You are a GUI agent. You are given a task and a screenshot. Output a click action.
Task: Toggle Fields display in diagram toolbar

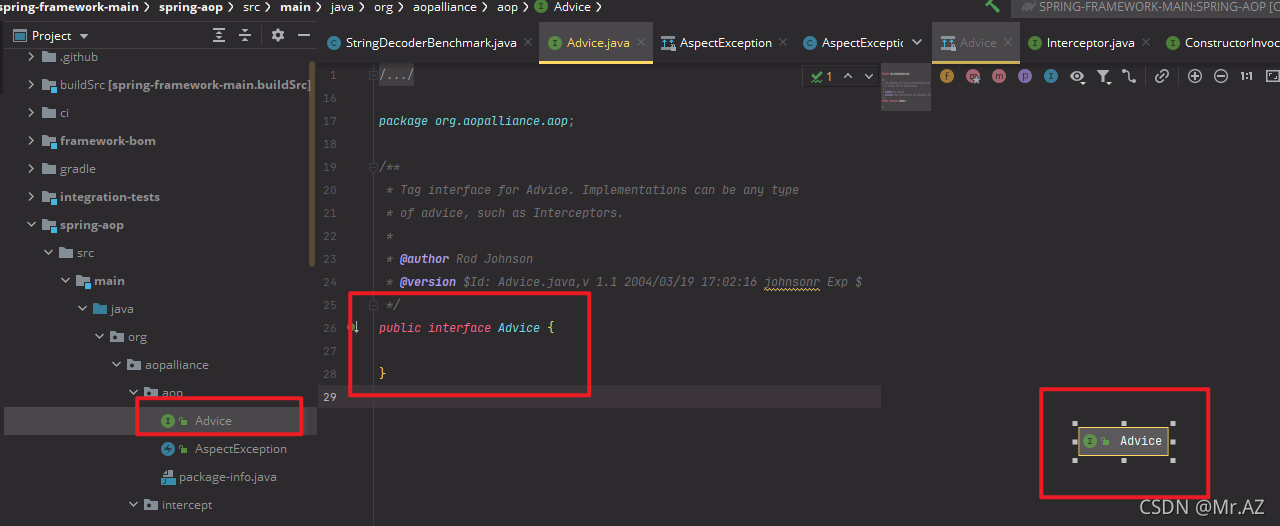point(947,76)
